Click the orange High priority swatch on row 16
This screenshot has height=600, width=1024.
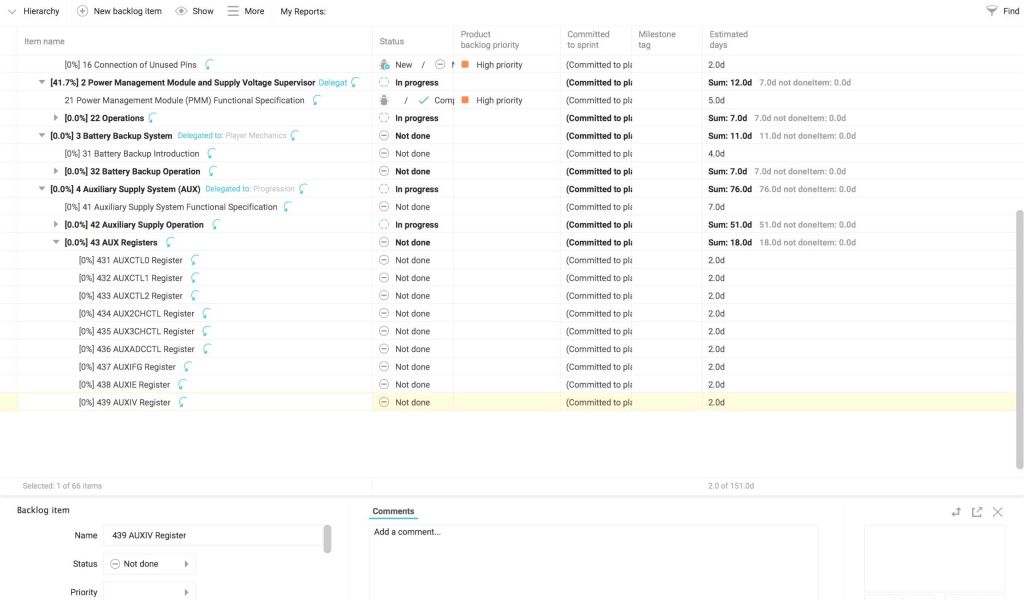coord(465,65)
